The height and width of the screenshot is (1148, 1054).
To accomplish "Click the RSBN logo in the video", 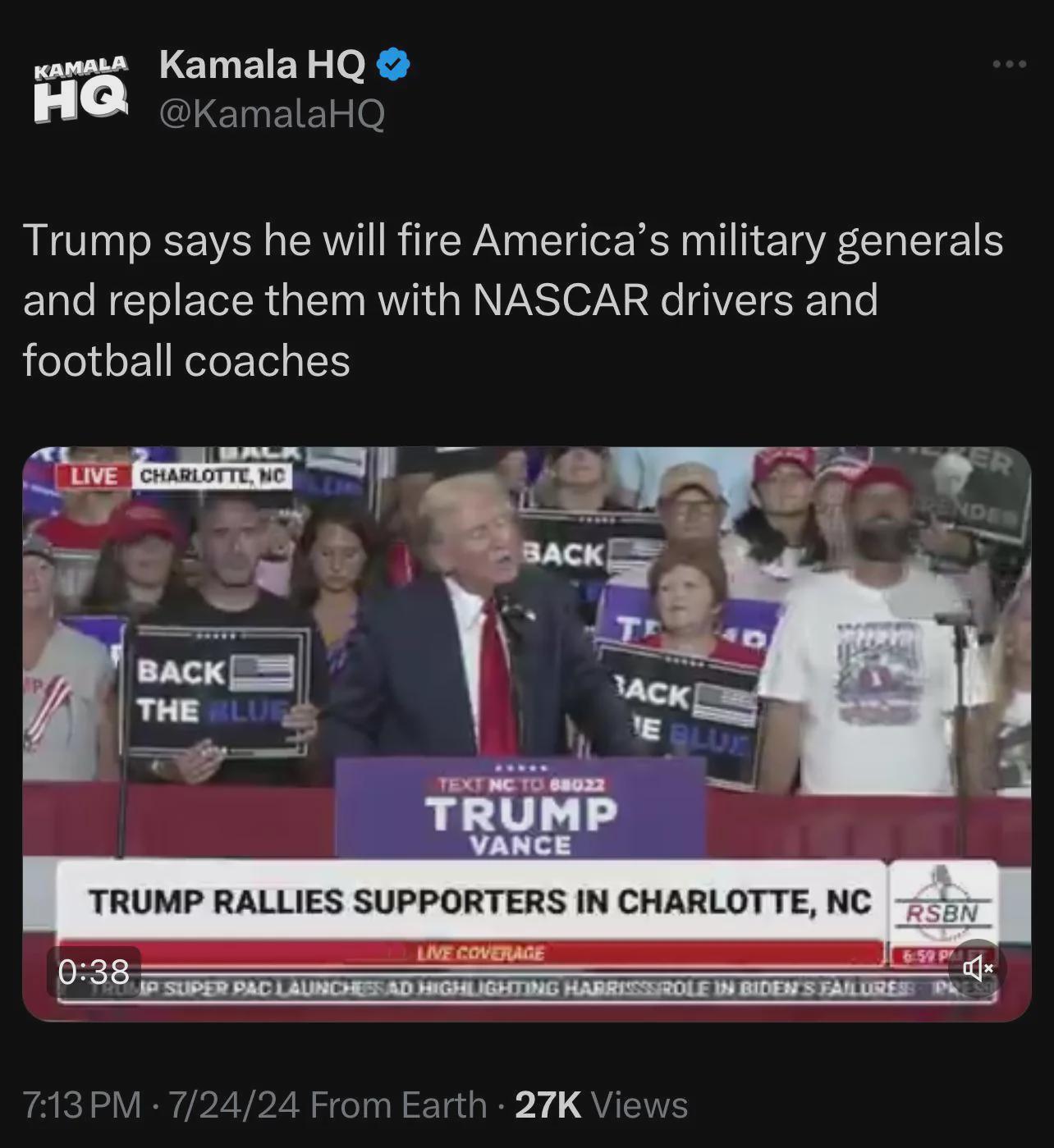I will (x=942, y=901).
